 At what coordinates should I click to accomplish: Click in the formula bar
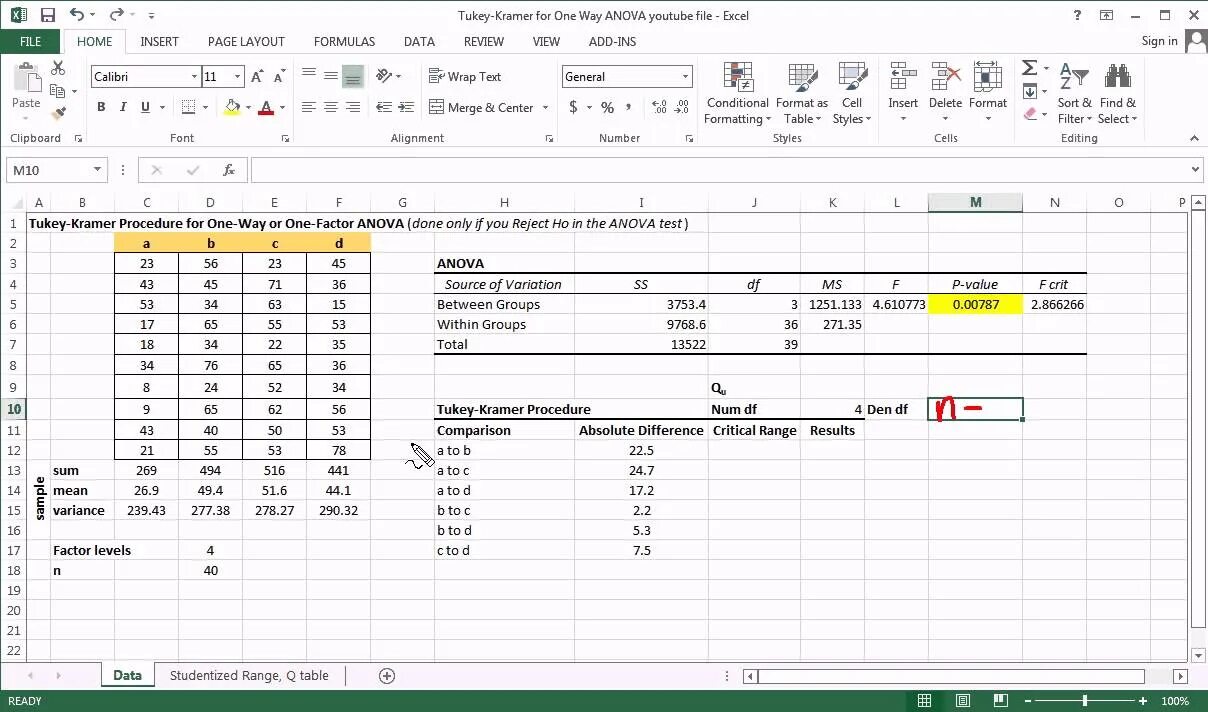click(x=718, y=170)
